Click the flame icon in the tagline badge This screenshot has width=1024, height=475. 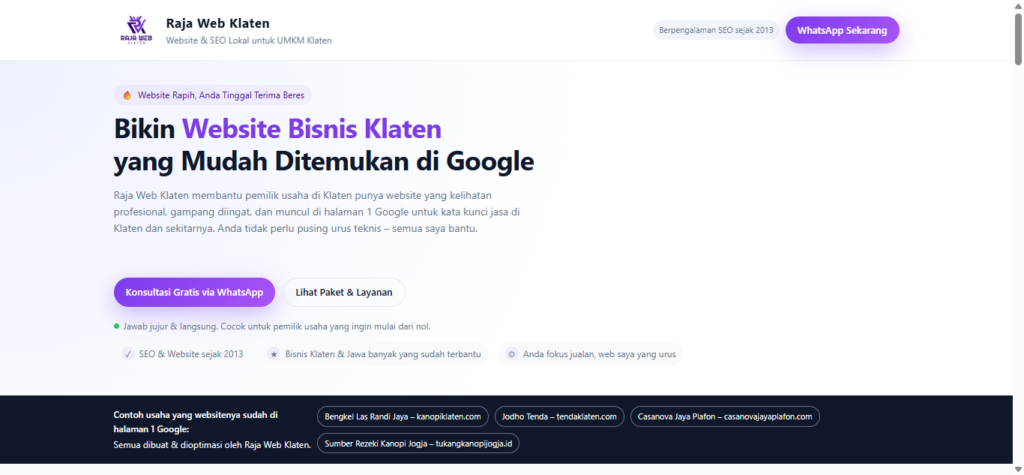[127, 95]
